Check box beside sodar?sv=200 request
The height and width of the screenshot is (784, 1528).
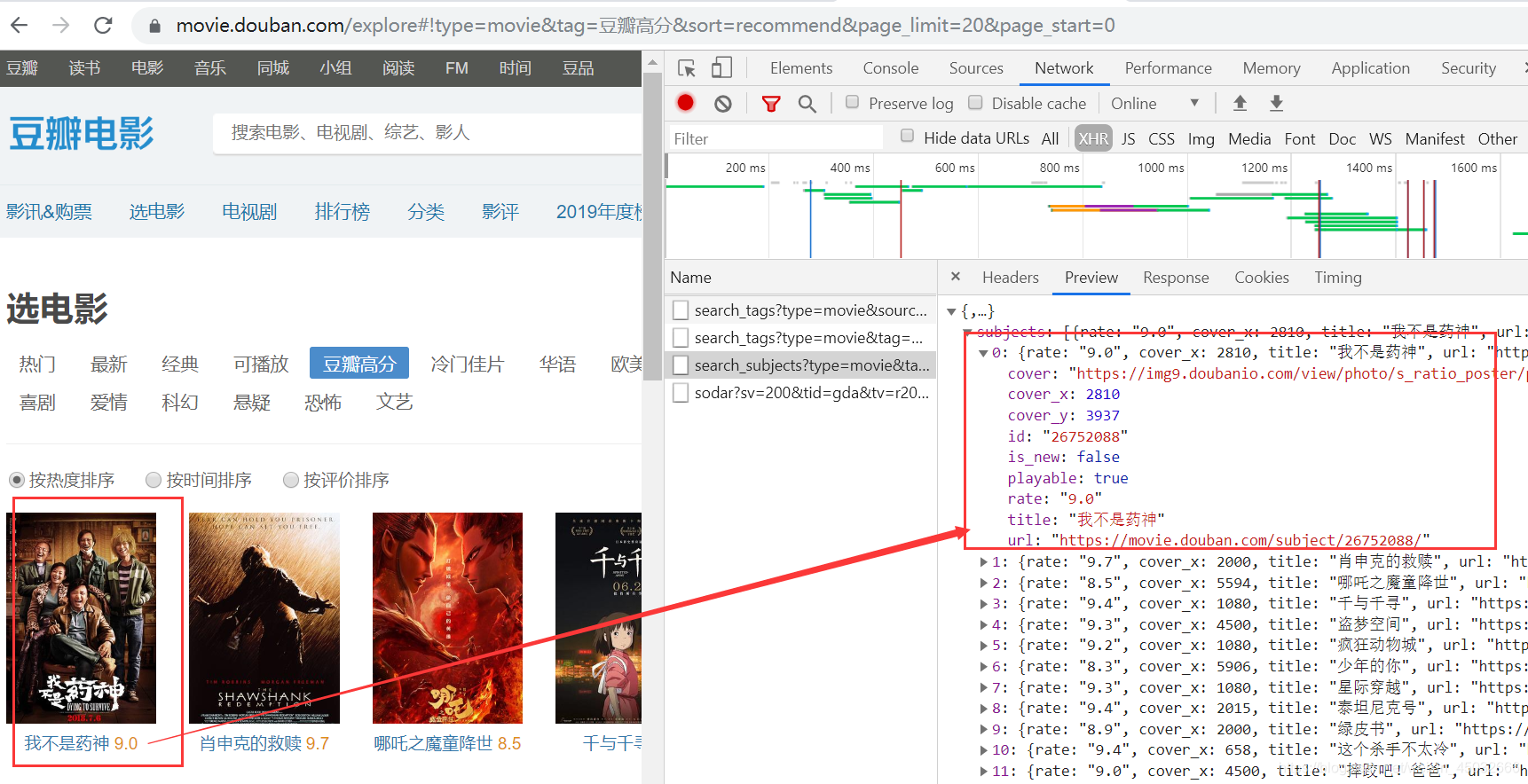click(x=681, y=392)
